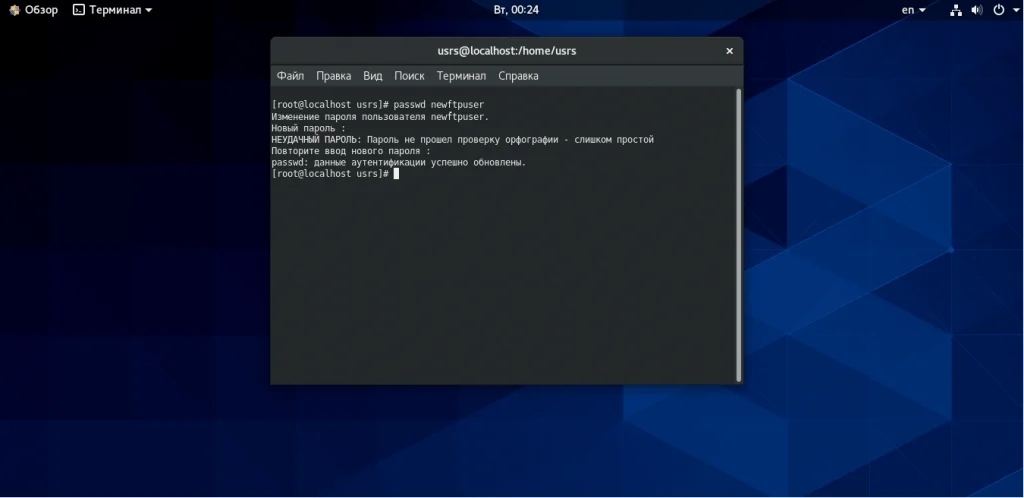The image size is (1024, 498).
Task: Open the Правка menu
Action: (333, 76)
